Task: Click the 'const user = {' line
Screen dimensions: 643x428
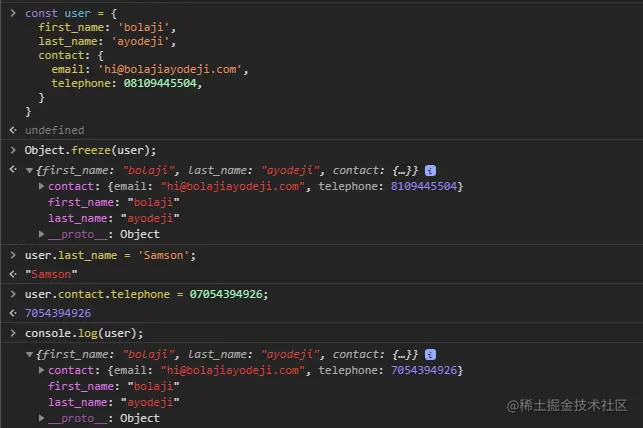Action: tap(71, 14)
